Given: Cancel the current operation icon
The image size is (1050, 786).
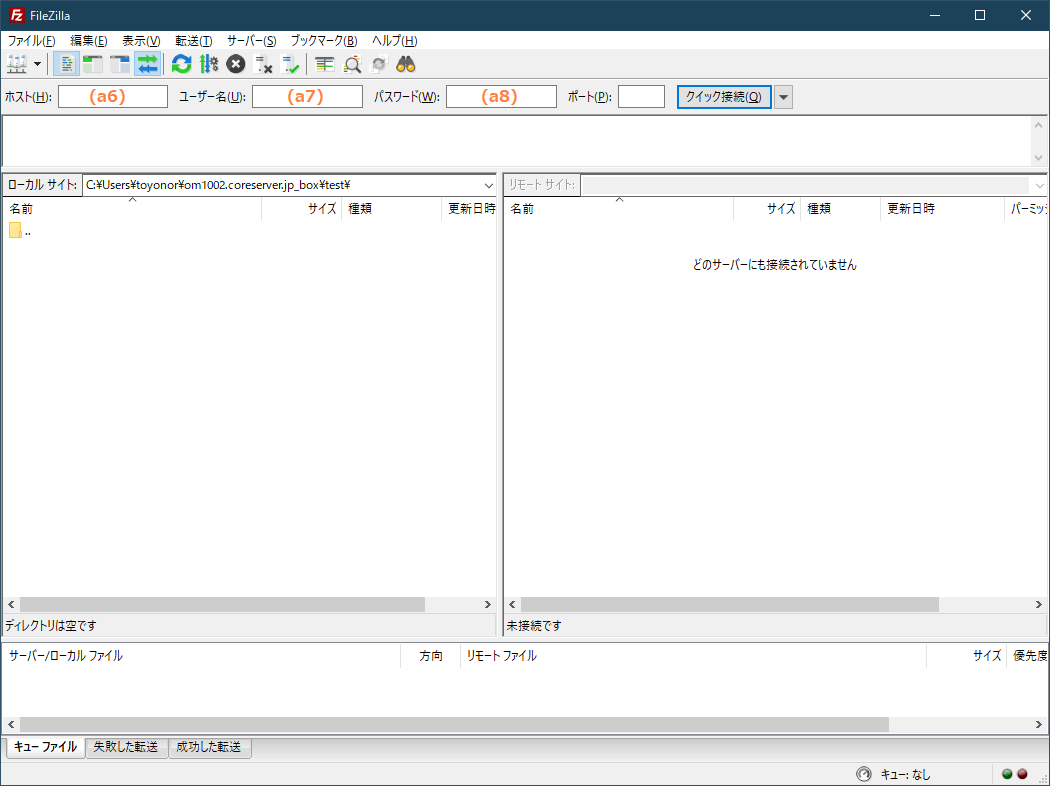Looking at the screenshot, I should click(x=236, y=64).
